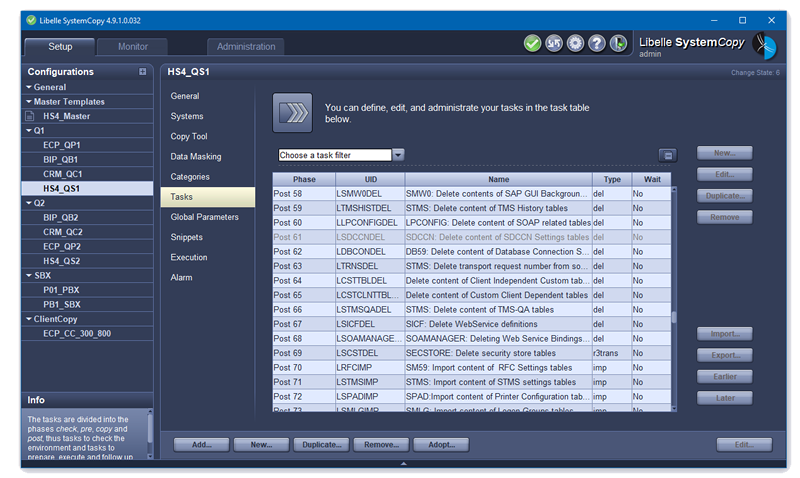Collapse the SBX configuration group

[x=28, y=275]
